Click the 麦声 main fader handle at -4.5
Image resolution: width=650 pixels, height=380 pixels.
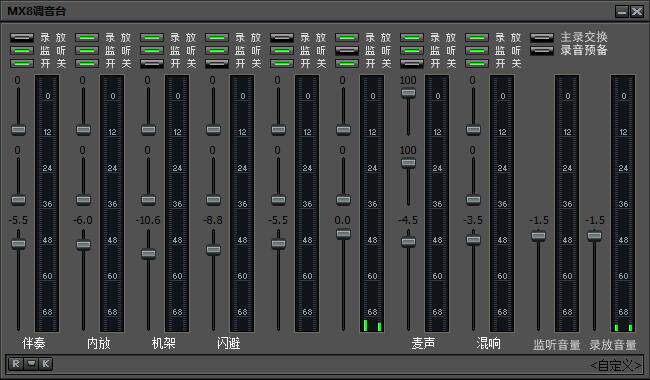click(408, 242)
